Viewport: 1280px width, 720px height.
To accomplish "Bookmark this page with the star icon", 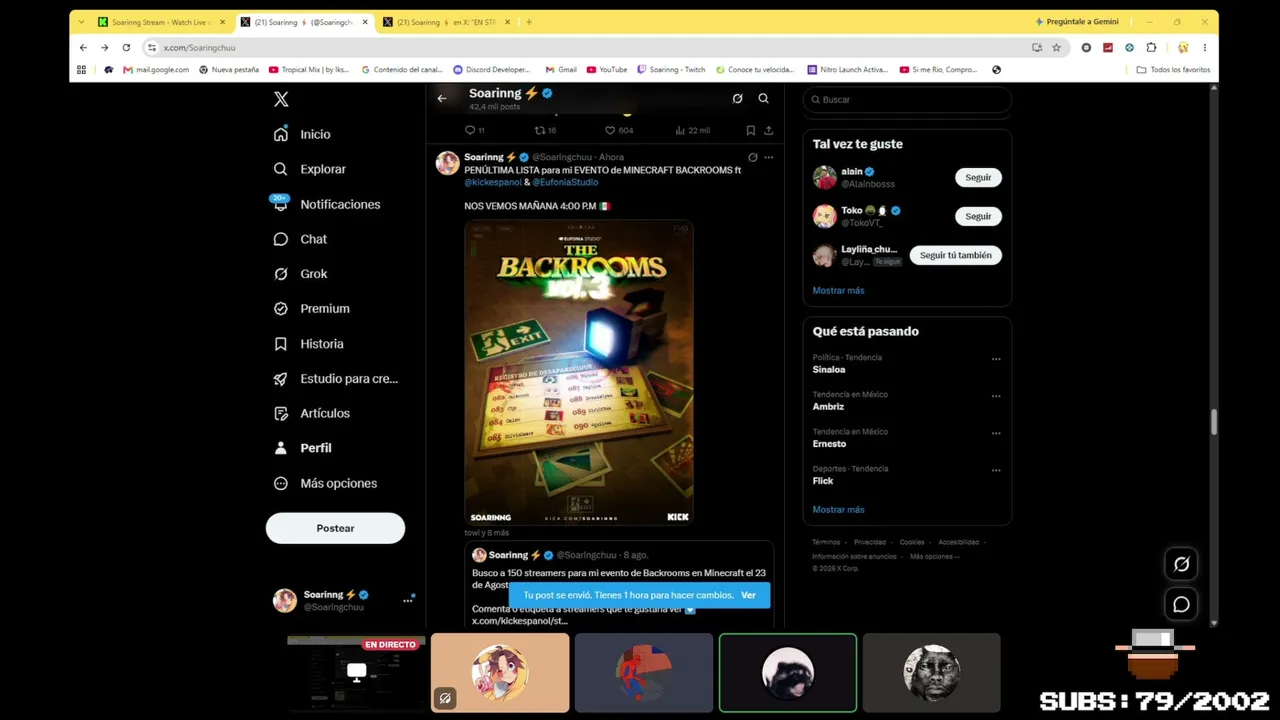I will 1056,47.
